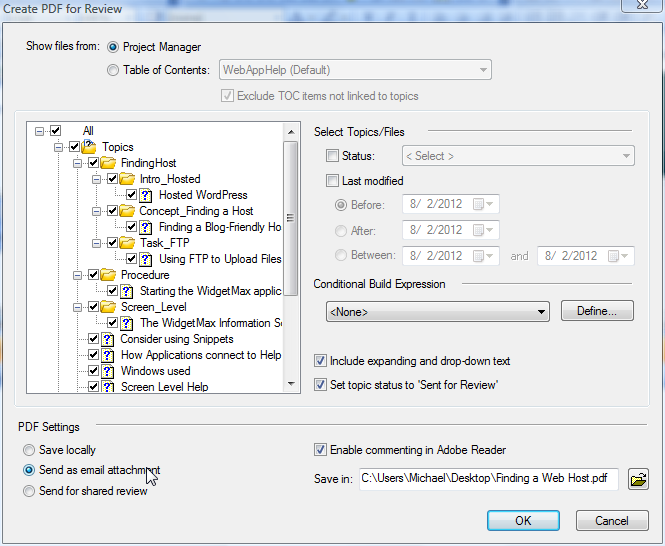Click the Save in file path field

(x=489, y=479)
